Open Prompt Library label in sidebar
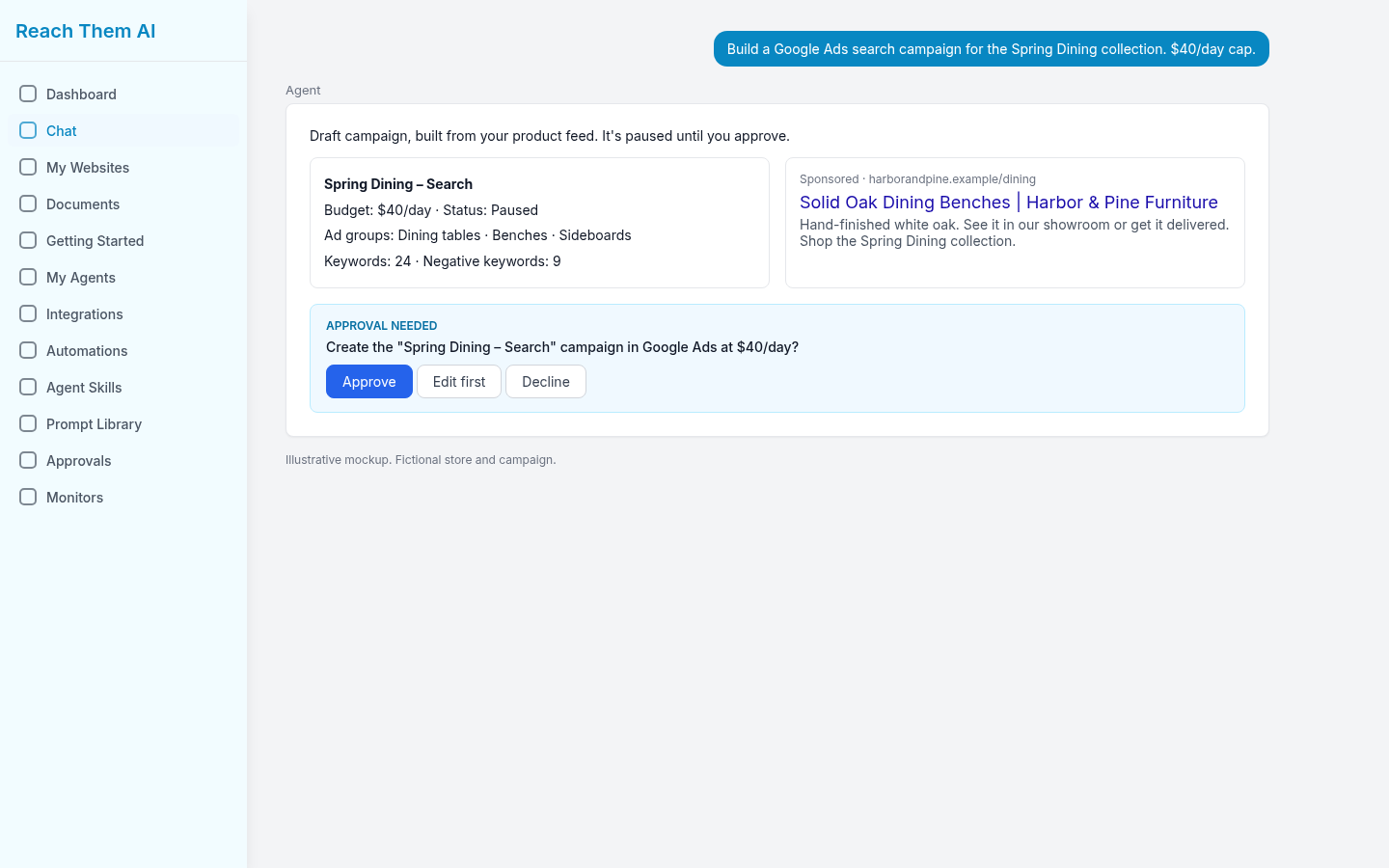 click(x=95, y=424)
